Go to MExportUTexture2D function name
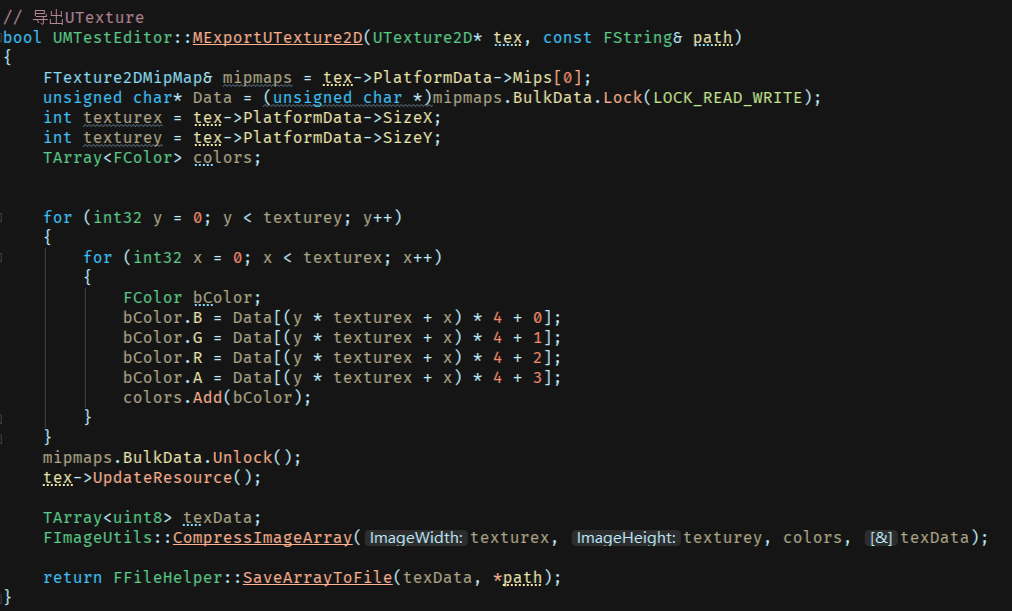 pos(277,38)
